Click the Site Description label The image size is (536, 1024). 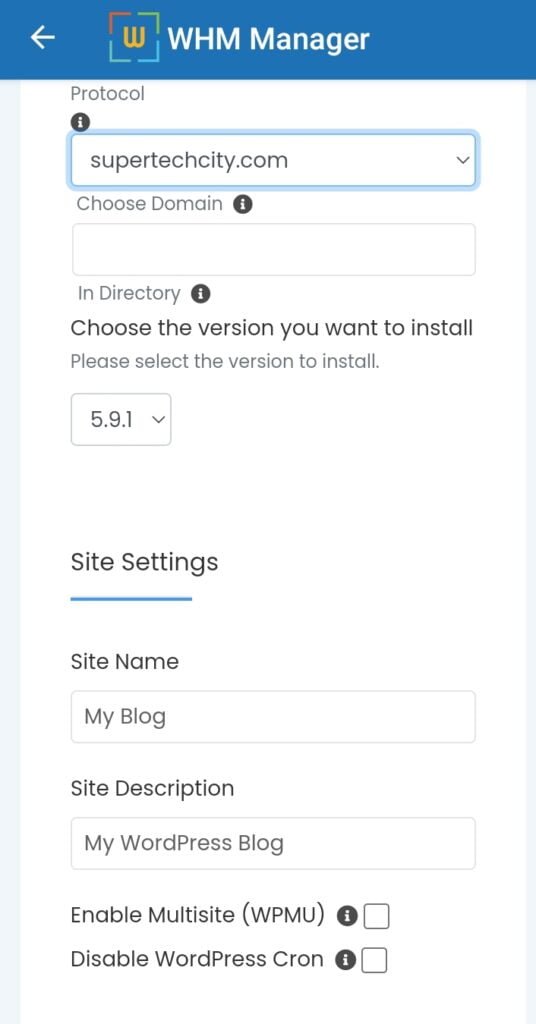coord(152,789)
